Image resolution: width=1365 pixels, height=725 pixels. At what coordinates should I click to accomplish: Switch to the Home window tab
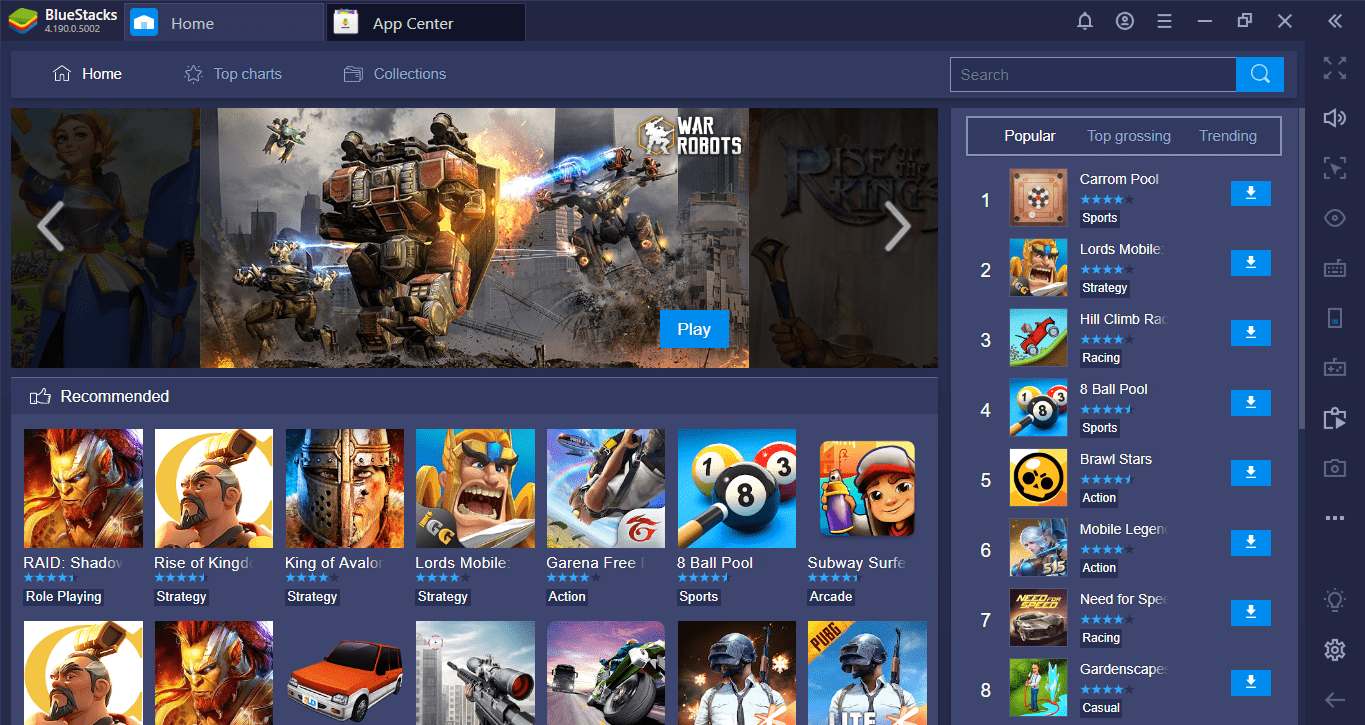pyautogui.click(x=223, y=23)
